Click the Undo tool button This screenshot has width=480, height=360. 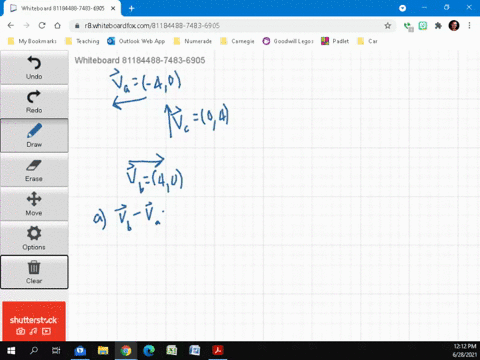pyautogui.click(x=34, y=68)
